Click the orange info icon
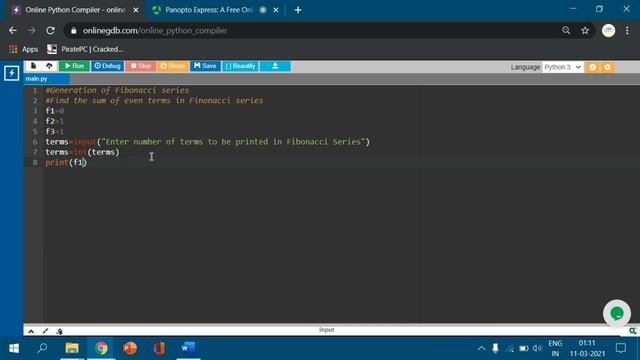Viewport: 640px width, 360px height. point(592,67)
